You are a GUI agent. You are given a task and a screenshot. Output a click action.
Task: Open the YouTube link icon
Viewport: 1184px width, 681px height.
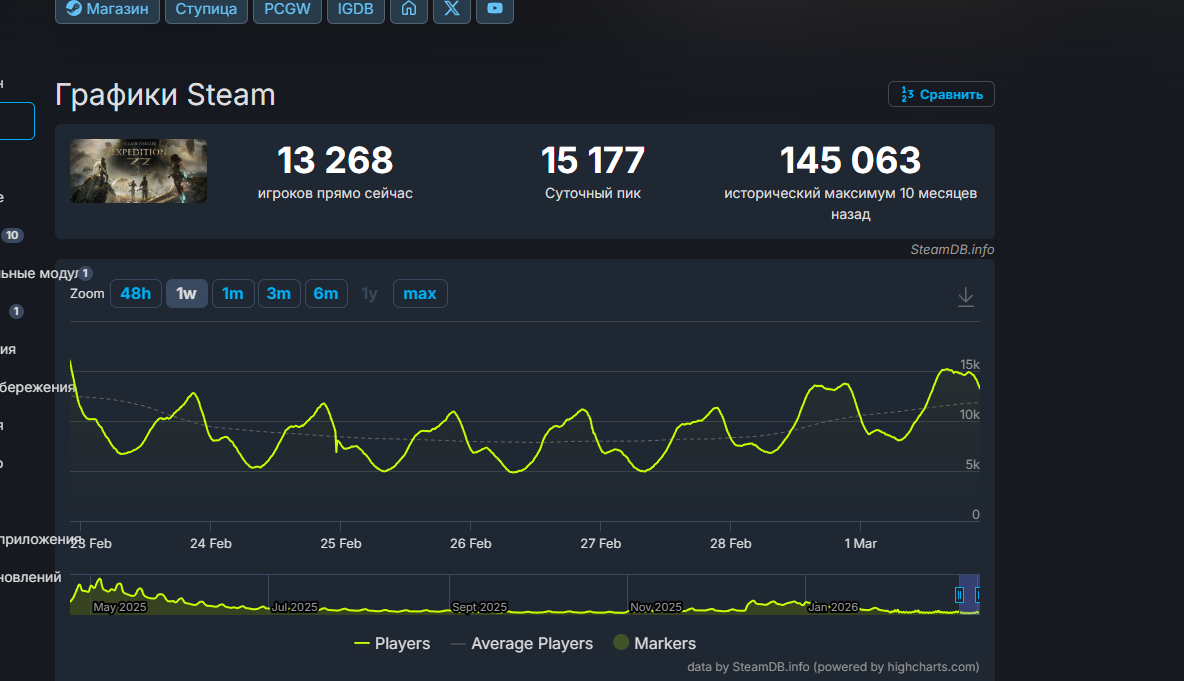495,10
